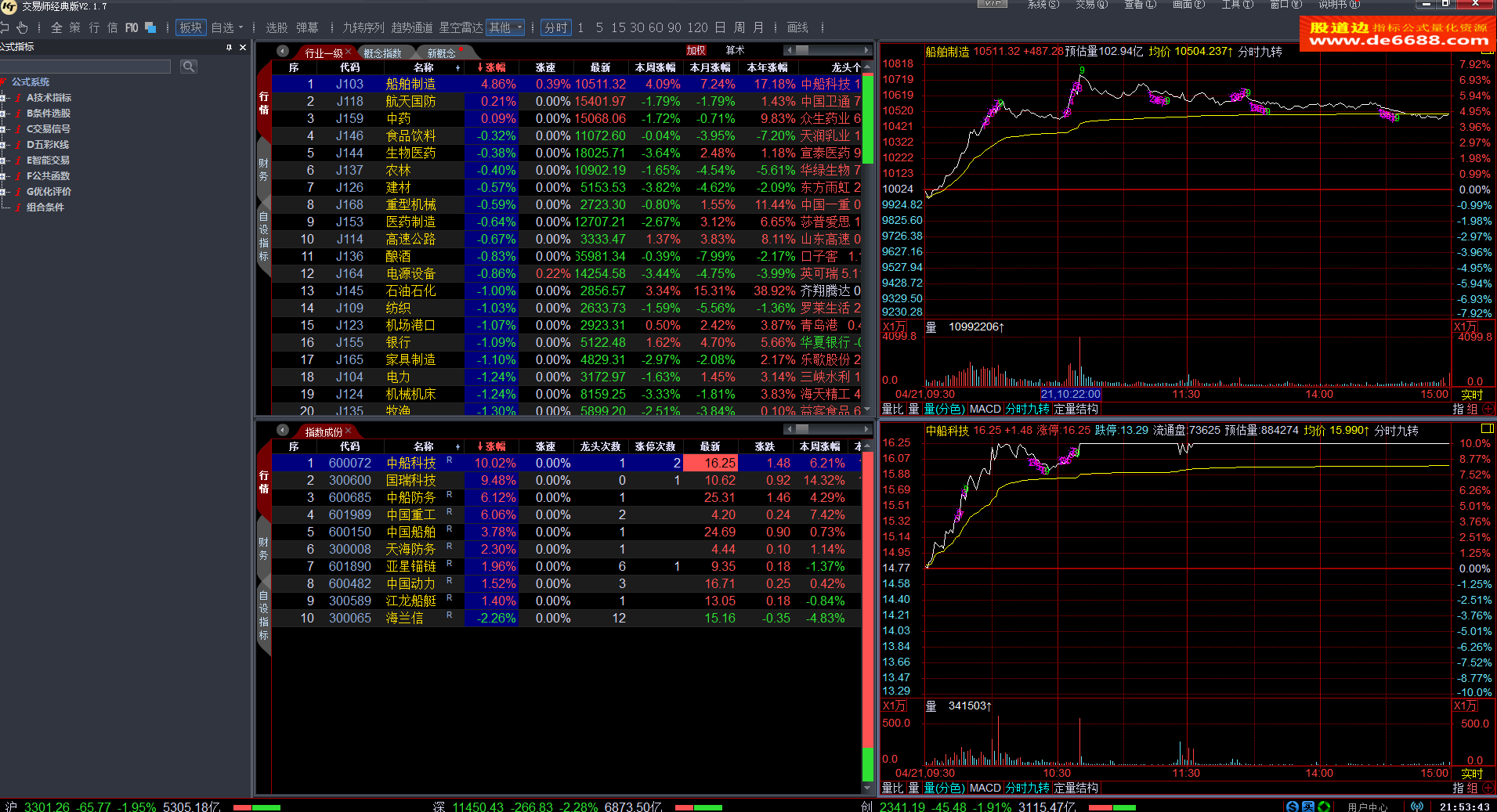1497x812 pixels.
Task: Open the 其他 dropdown
Action: [505, 27]
